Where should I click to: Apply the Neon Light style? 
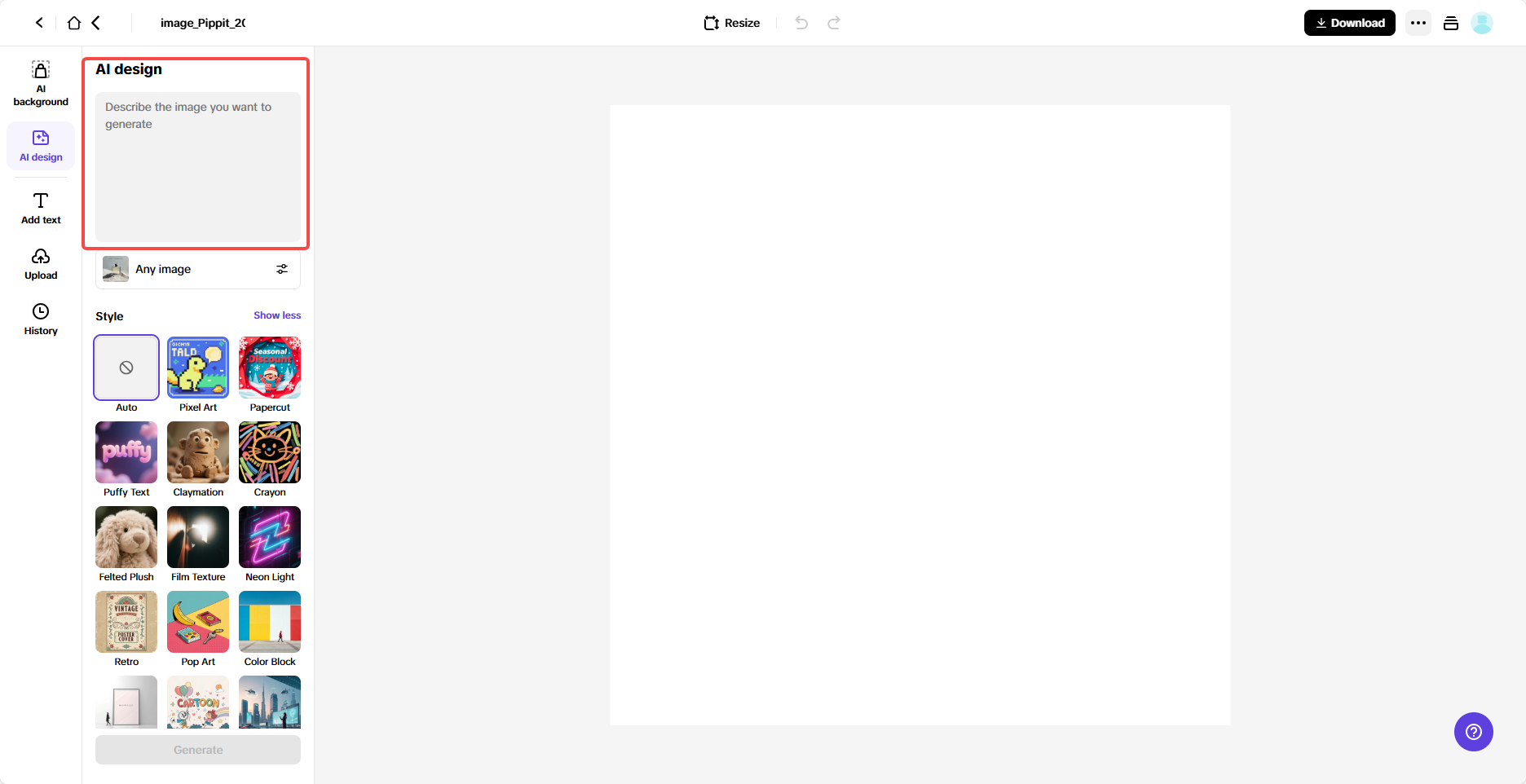270,537
